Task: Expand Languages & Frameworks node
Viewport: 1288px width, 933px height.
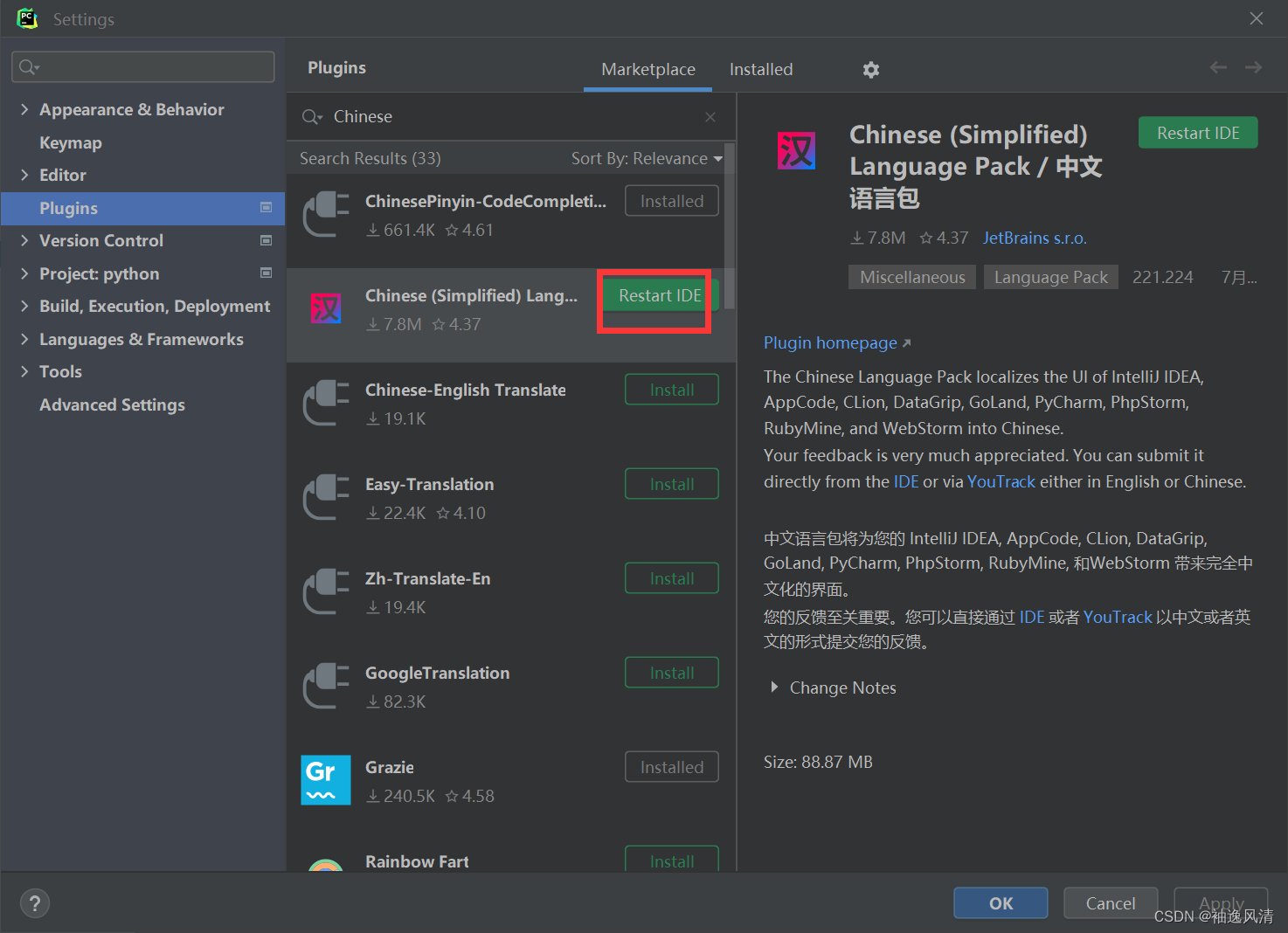Action: (x=24, y=339)
